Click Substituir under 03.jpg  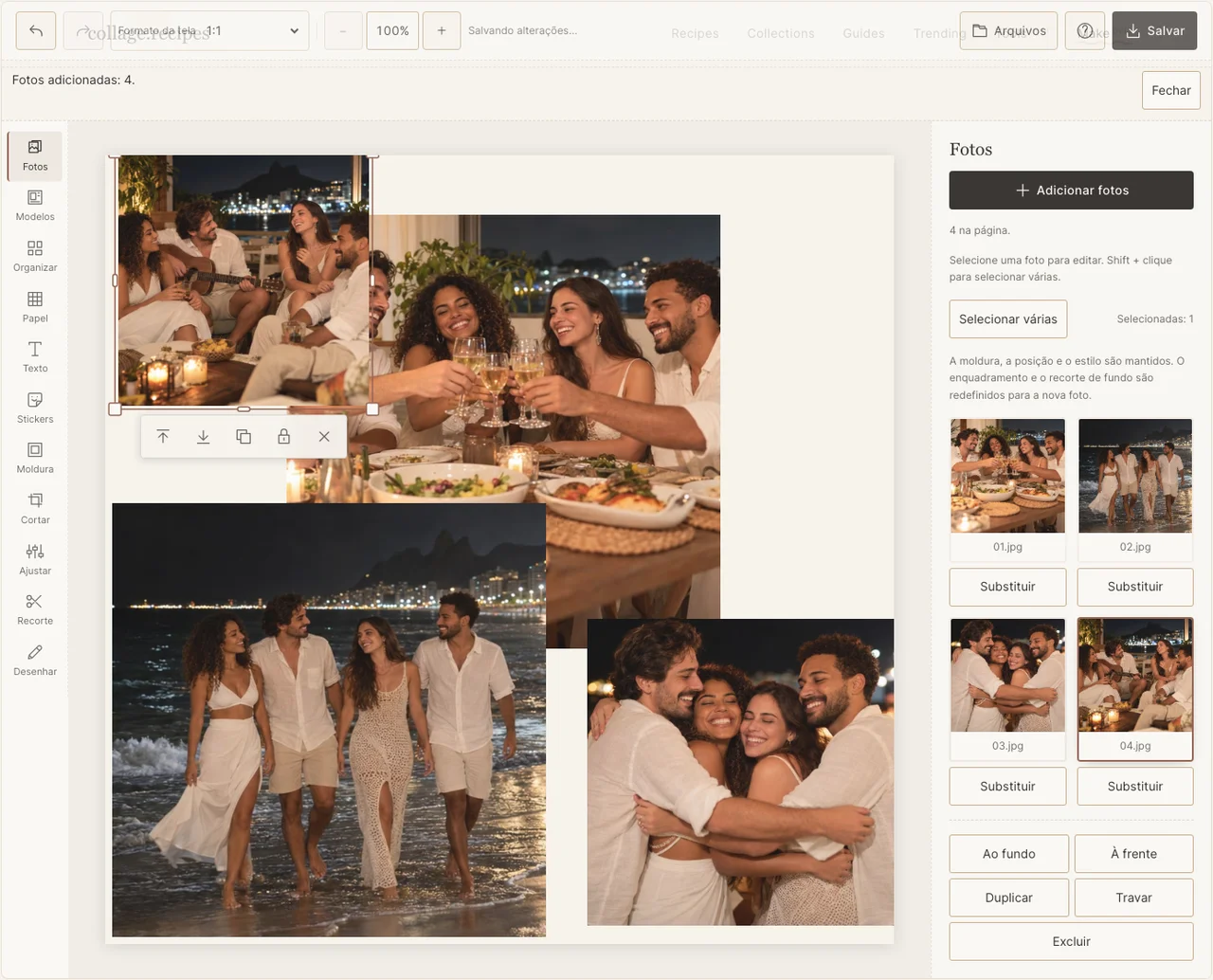click(x=1007, y=787)
